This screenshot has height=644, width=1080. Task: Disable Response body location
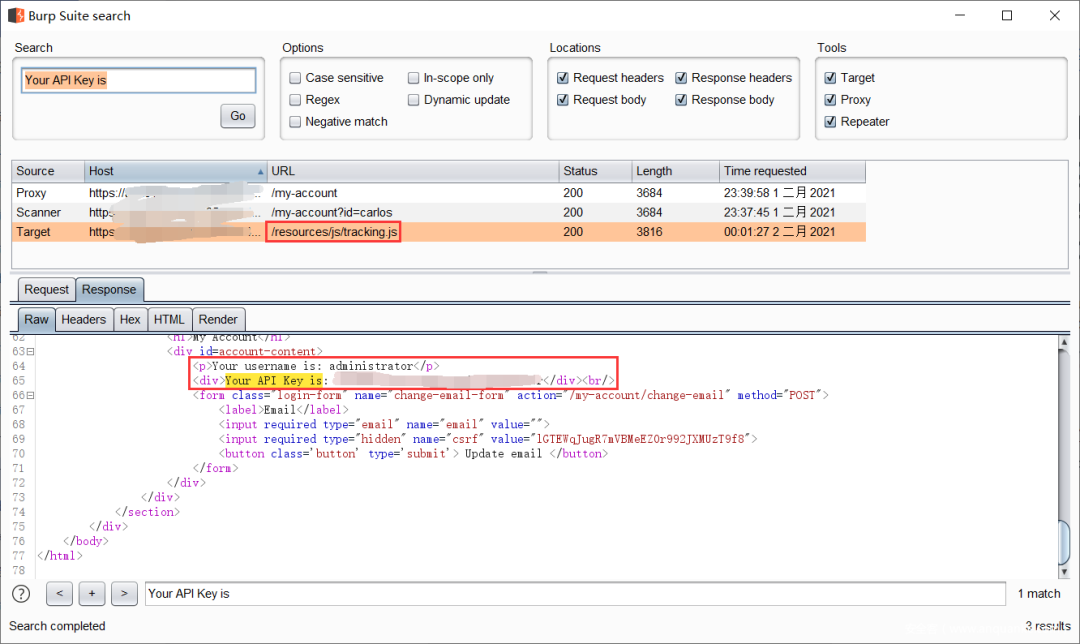pos(681,100)
